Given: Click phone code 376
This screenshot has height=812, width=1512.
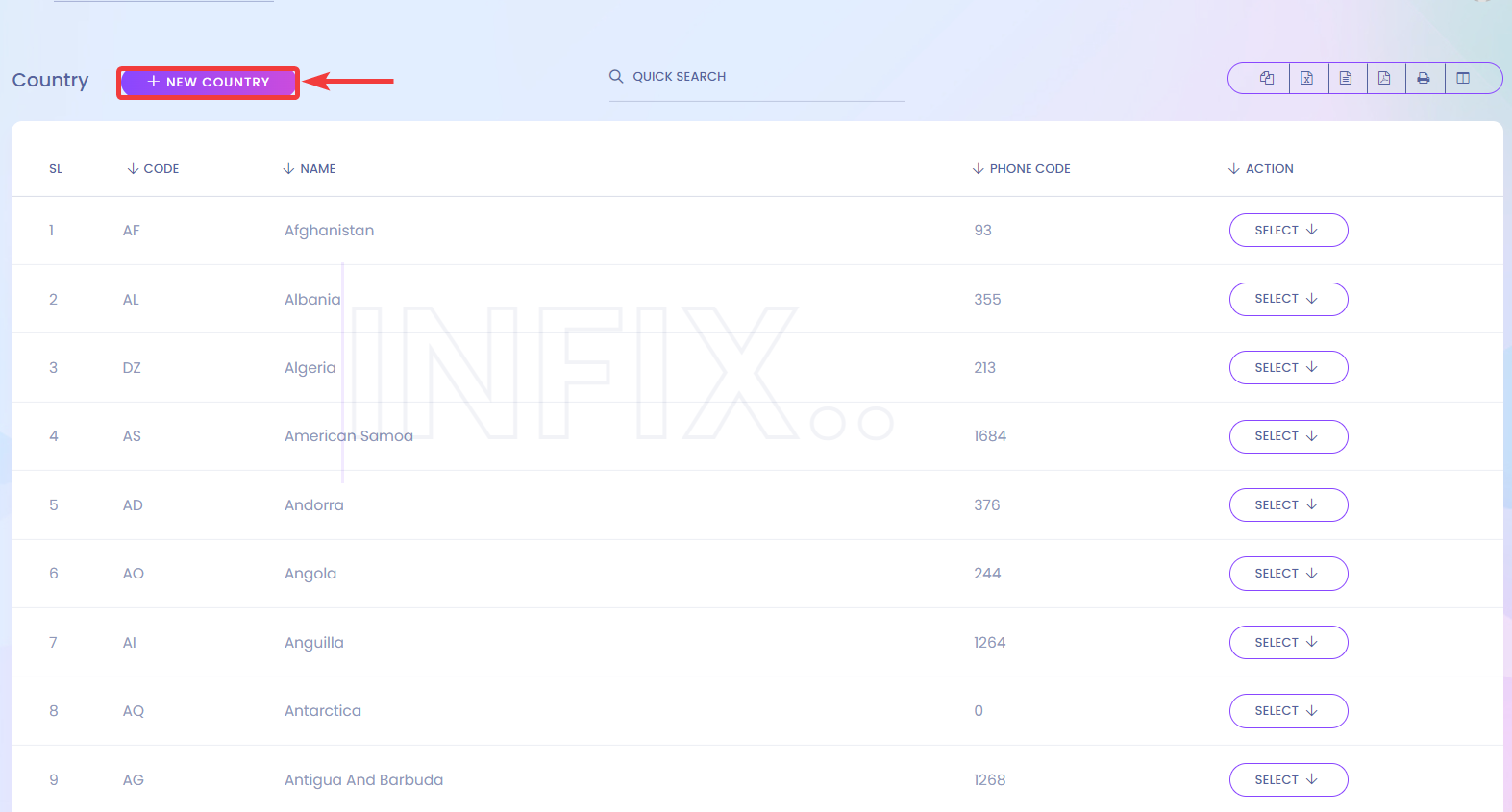Looking at the screenshot, I should (x=986, y=505).
